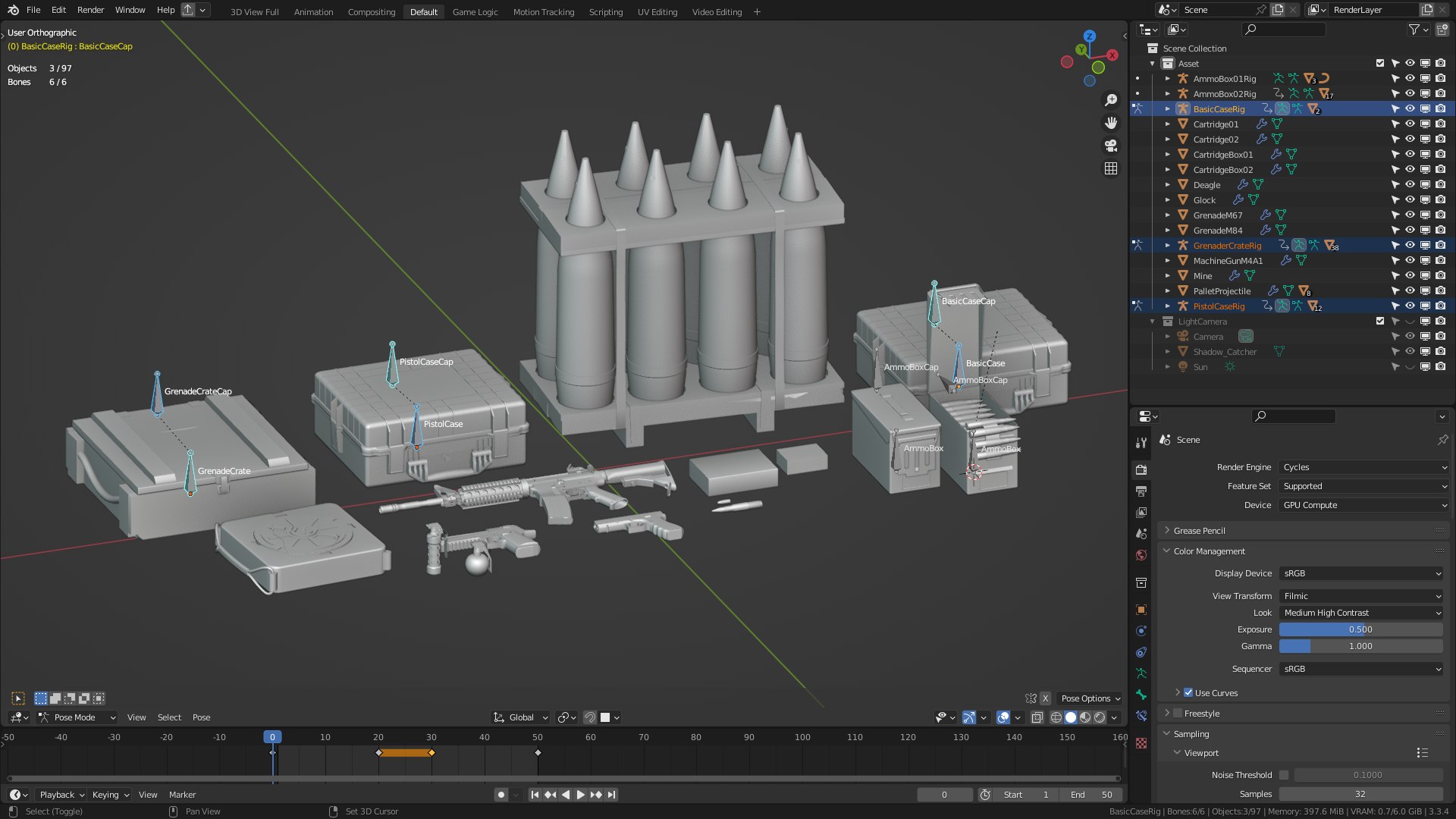This screenshot has width=1456, height=819.
Task: Toggle the camera view icon
Action: coord(1111,146)
